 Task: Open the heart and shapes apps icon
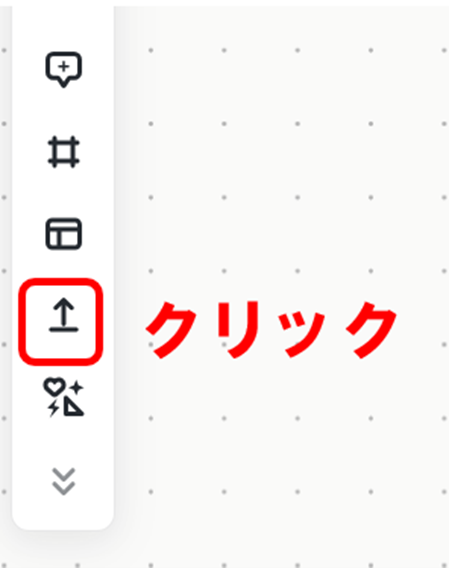[64, 397]
